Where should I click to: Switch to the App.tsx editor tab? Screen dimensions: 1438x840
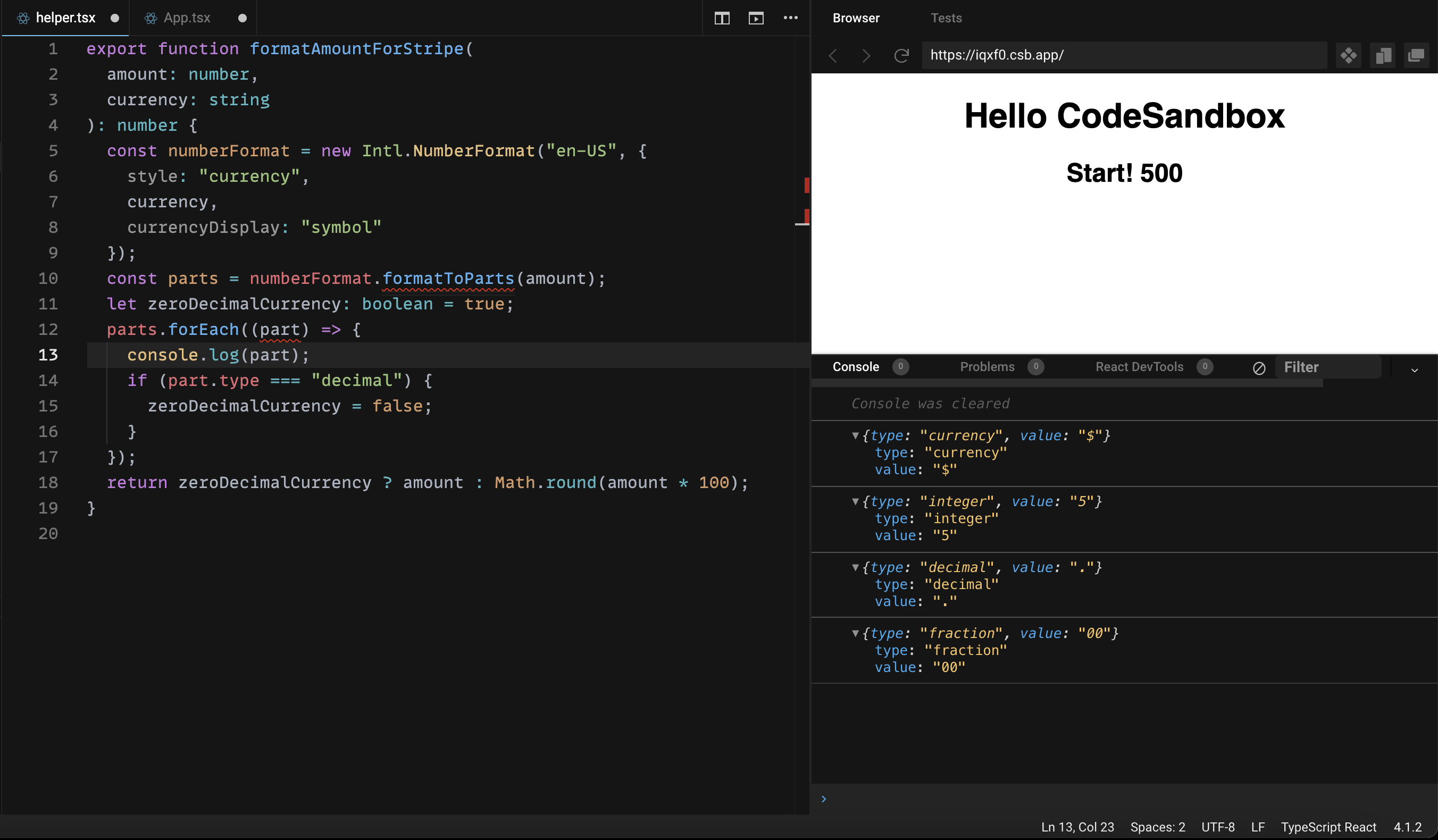187,18
